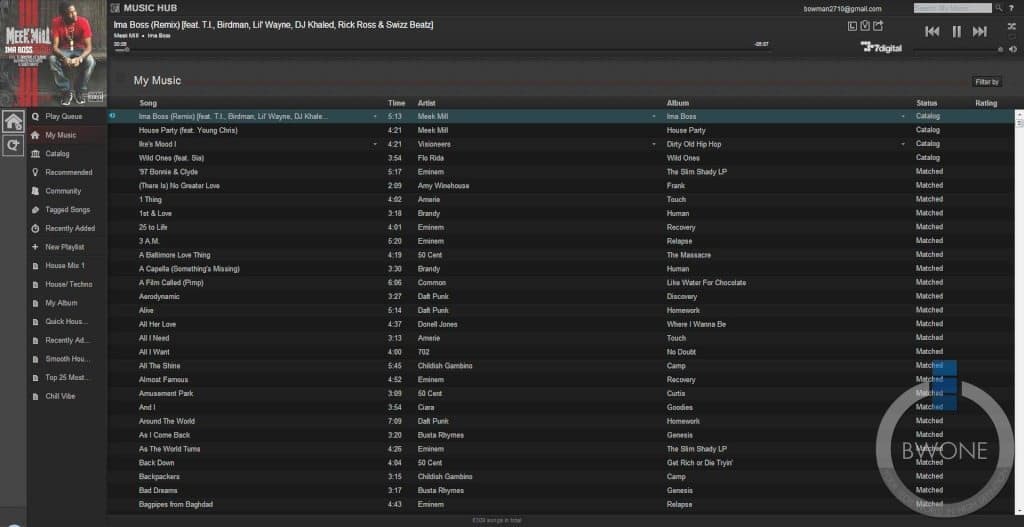
Task: Skip to the previous track
Action: (x=933, y=31)
